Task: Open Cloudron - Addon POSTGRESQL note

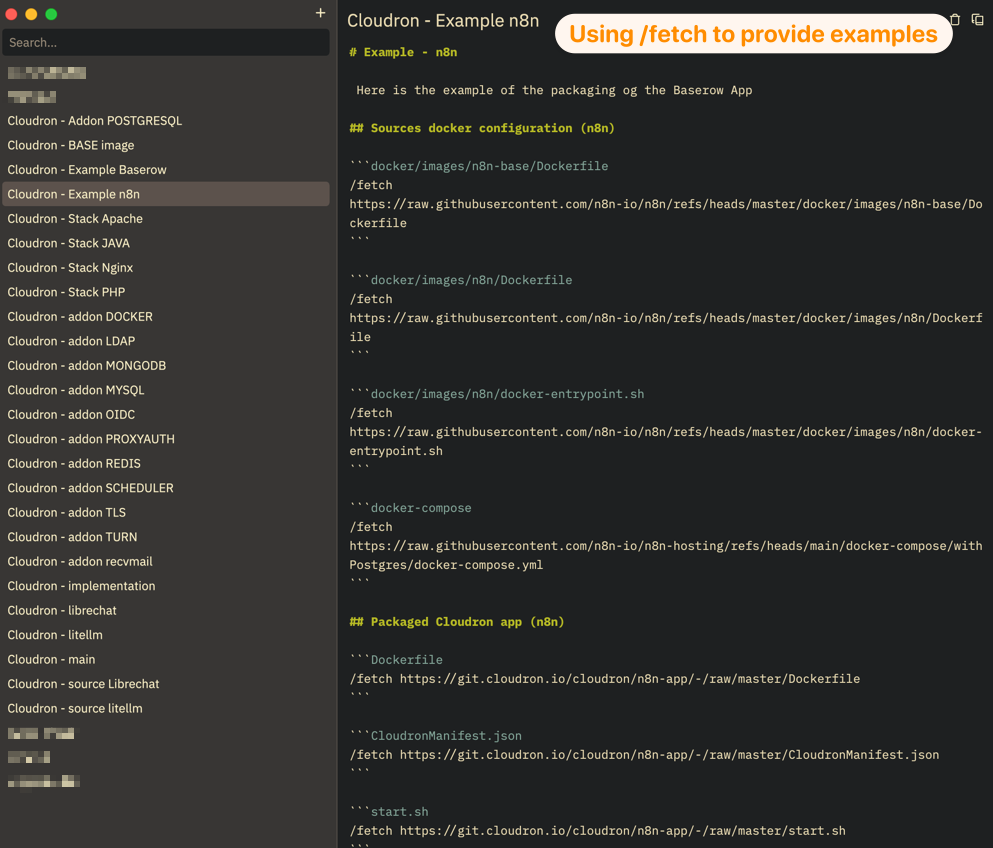Action: [166, 120]
